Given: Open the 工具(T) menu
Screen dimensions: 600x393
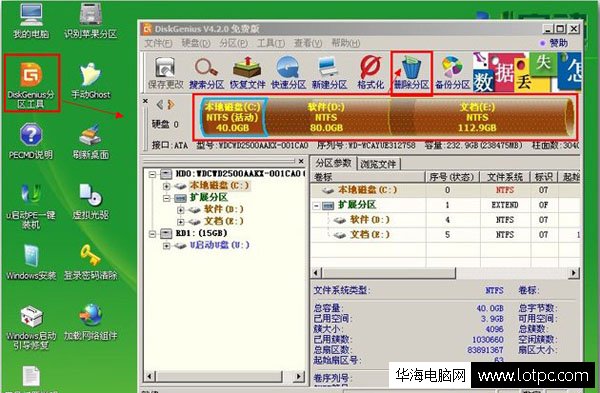Looking at the screenshot, I should [271, 43].
